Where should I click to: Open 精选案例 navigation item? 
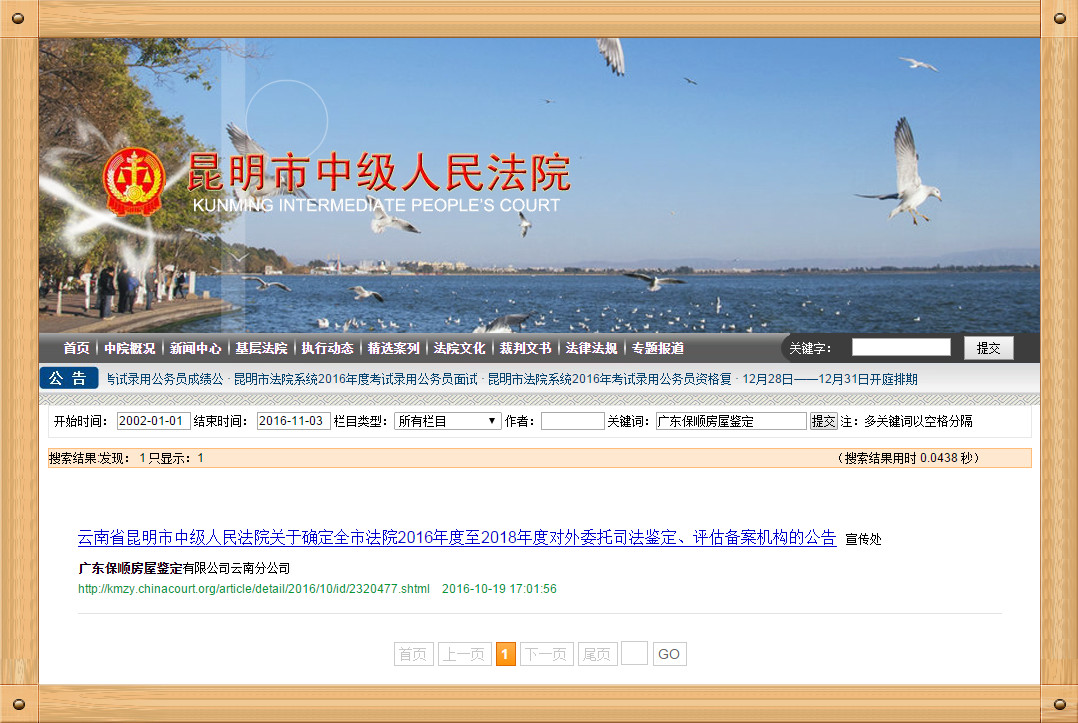[393, 348]
